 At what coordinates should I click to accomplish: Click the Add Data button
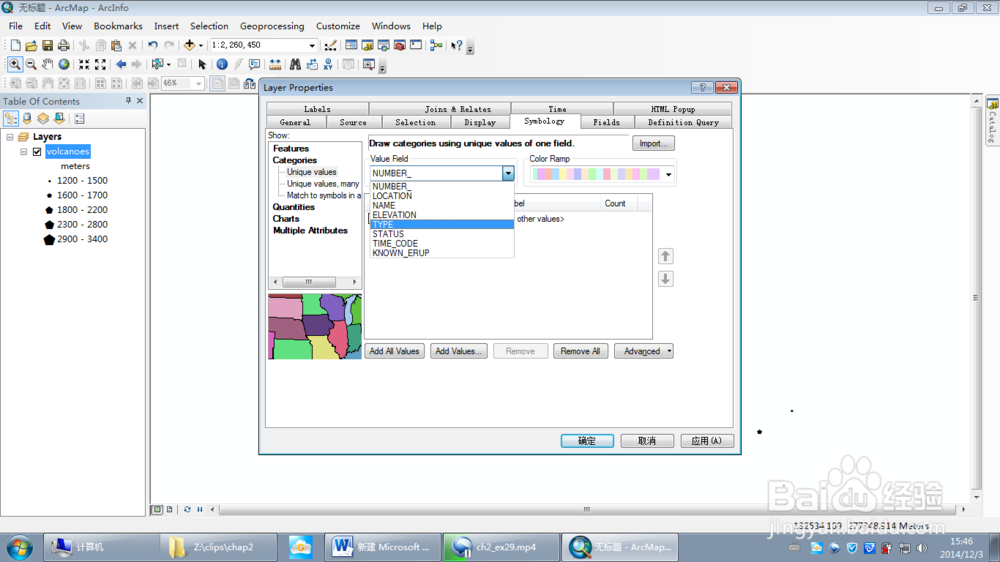[189, 45]
